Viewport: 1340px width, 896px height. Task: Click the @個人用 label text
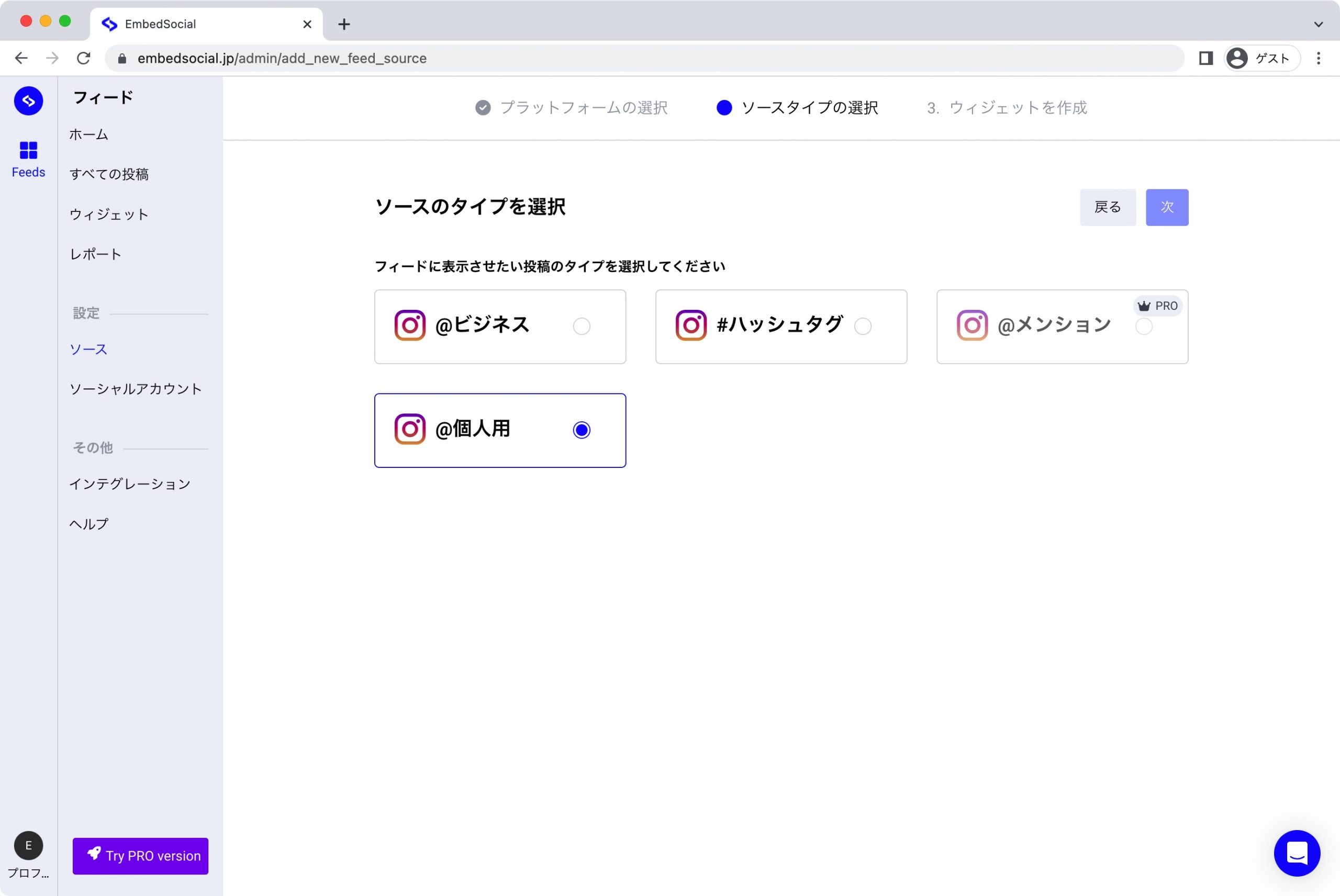click(x=473, y=429)
